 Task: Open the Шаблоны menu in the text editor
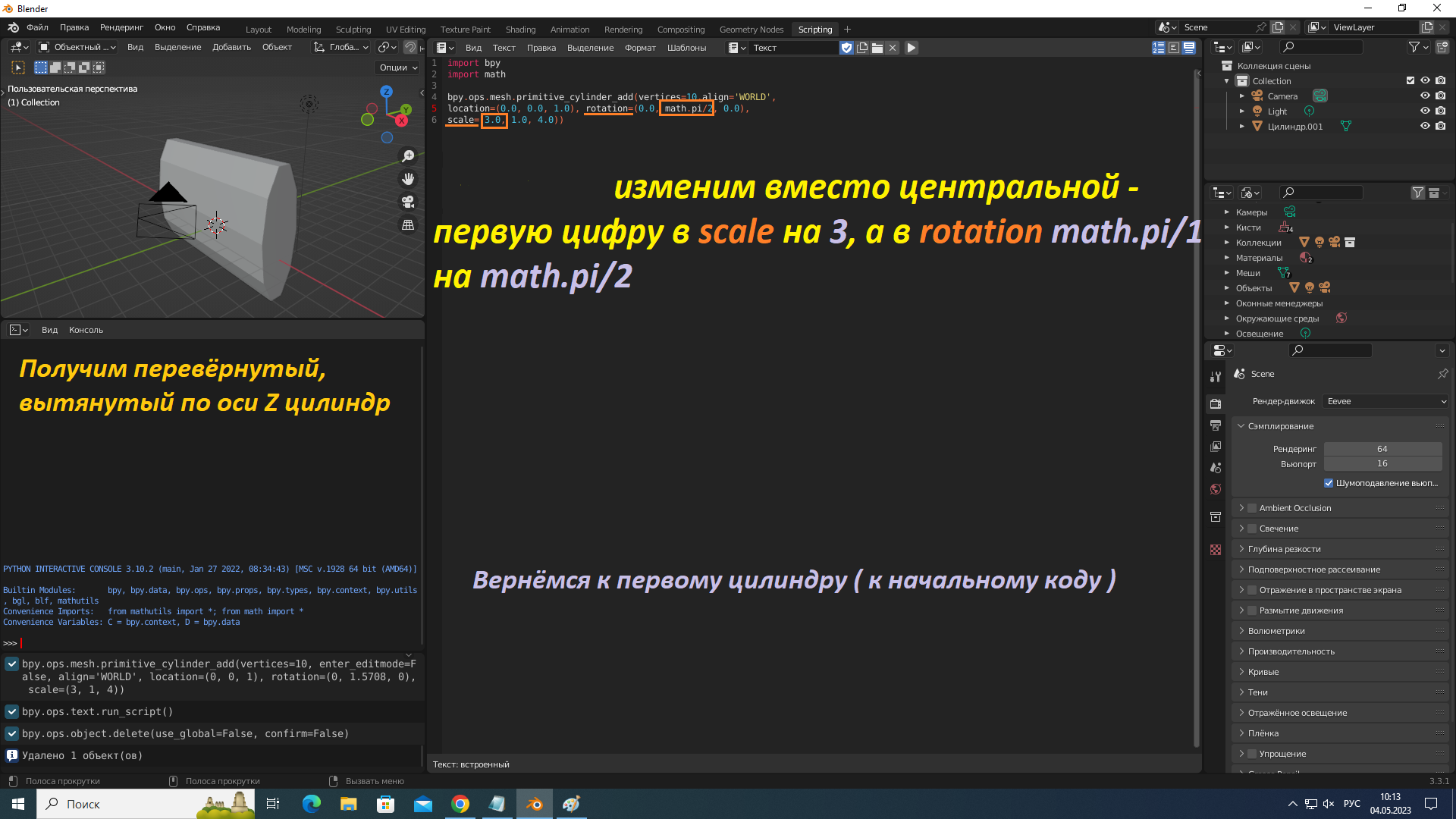point(686,48)
